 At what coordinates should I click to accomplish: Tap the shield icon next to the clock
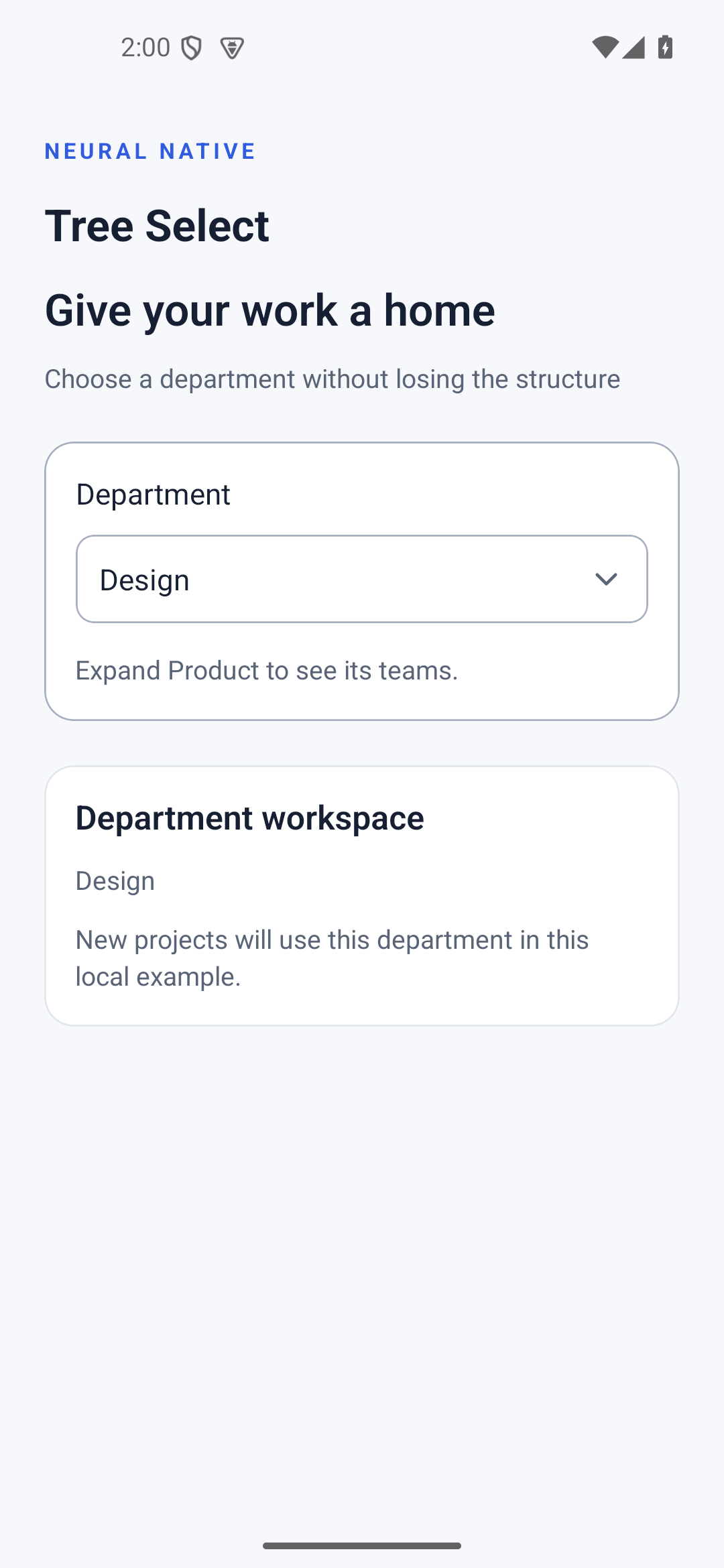point(192,48)
